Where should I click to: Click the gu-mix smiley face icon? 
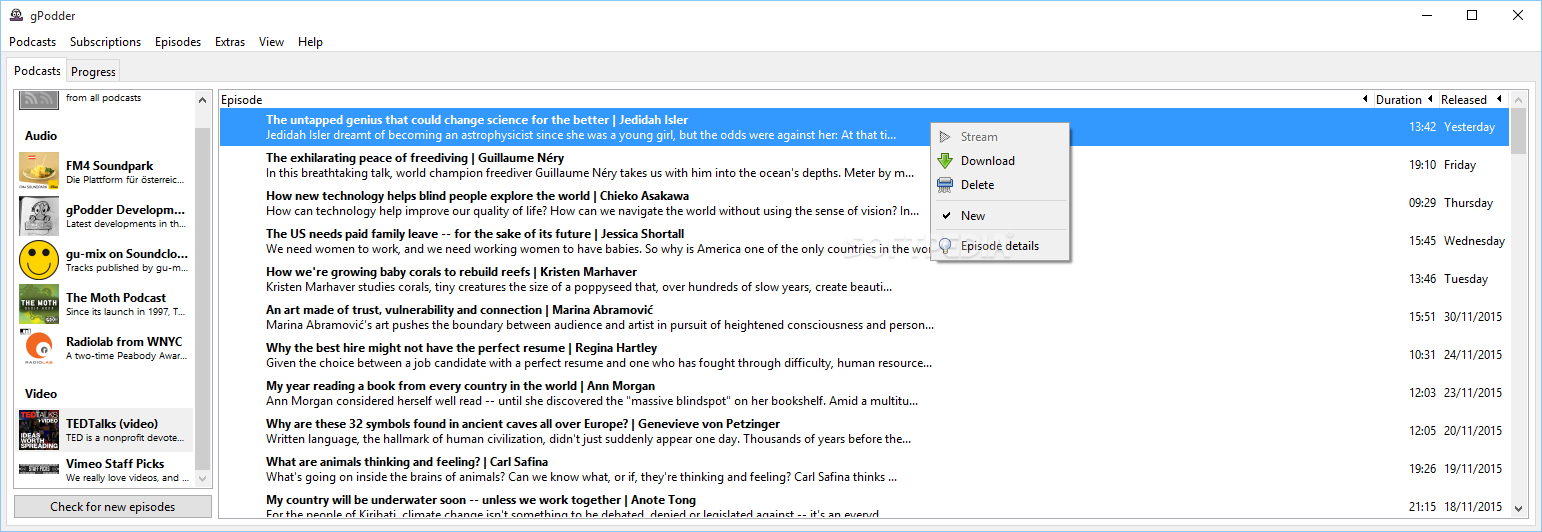(x=39, y=260)
